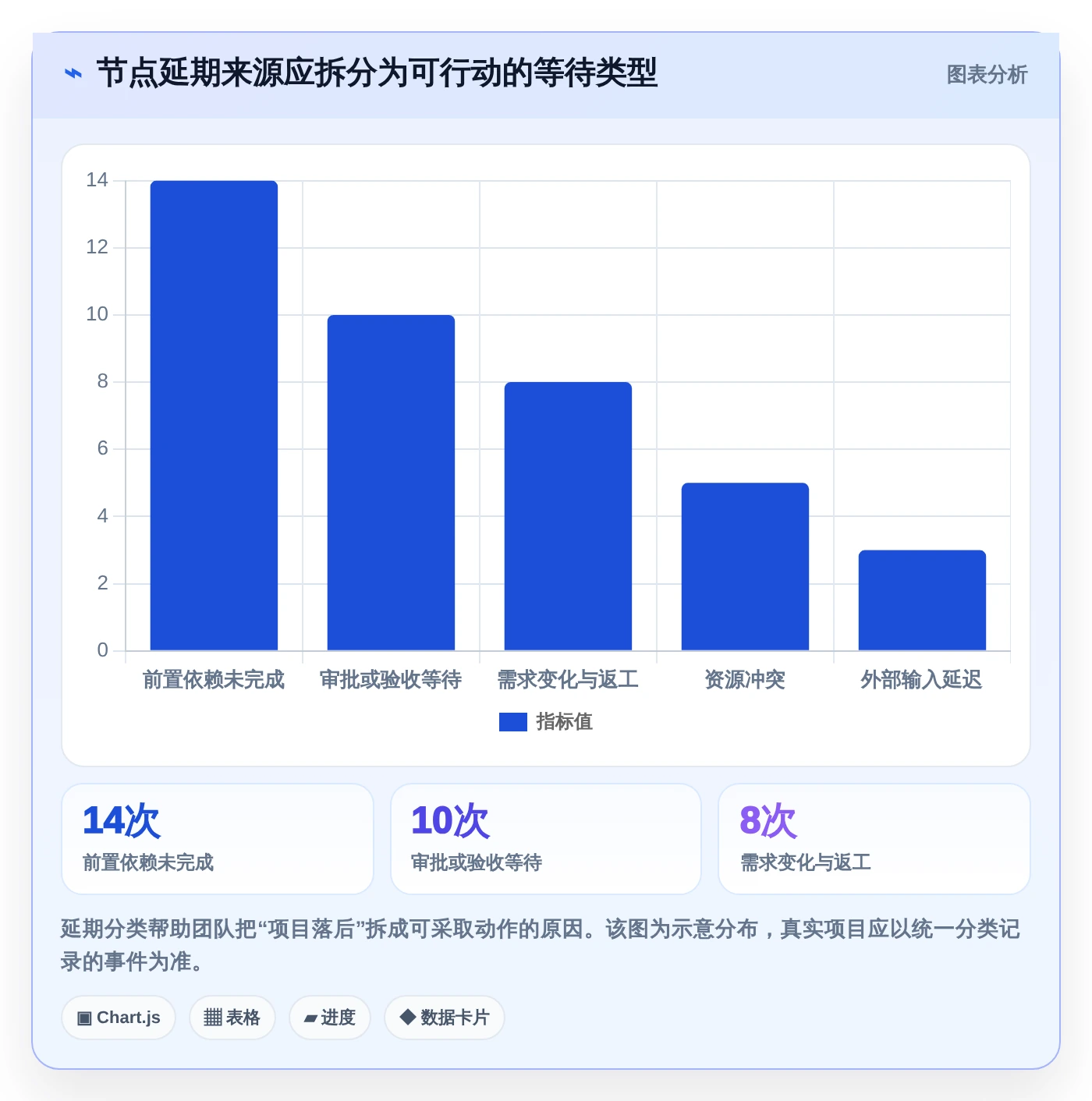This screenshot has height=1101, width=1092.
Task: Click the title 节点延期来源应拆分为可行动的等待类型
Action: (x=377, y=73)
